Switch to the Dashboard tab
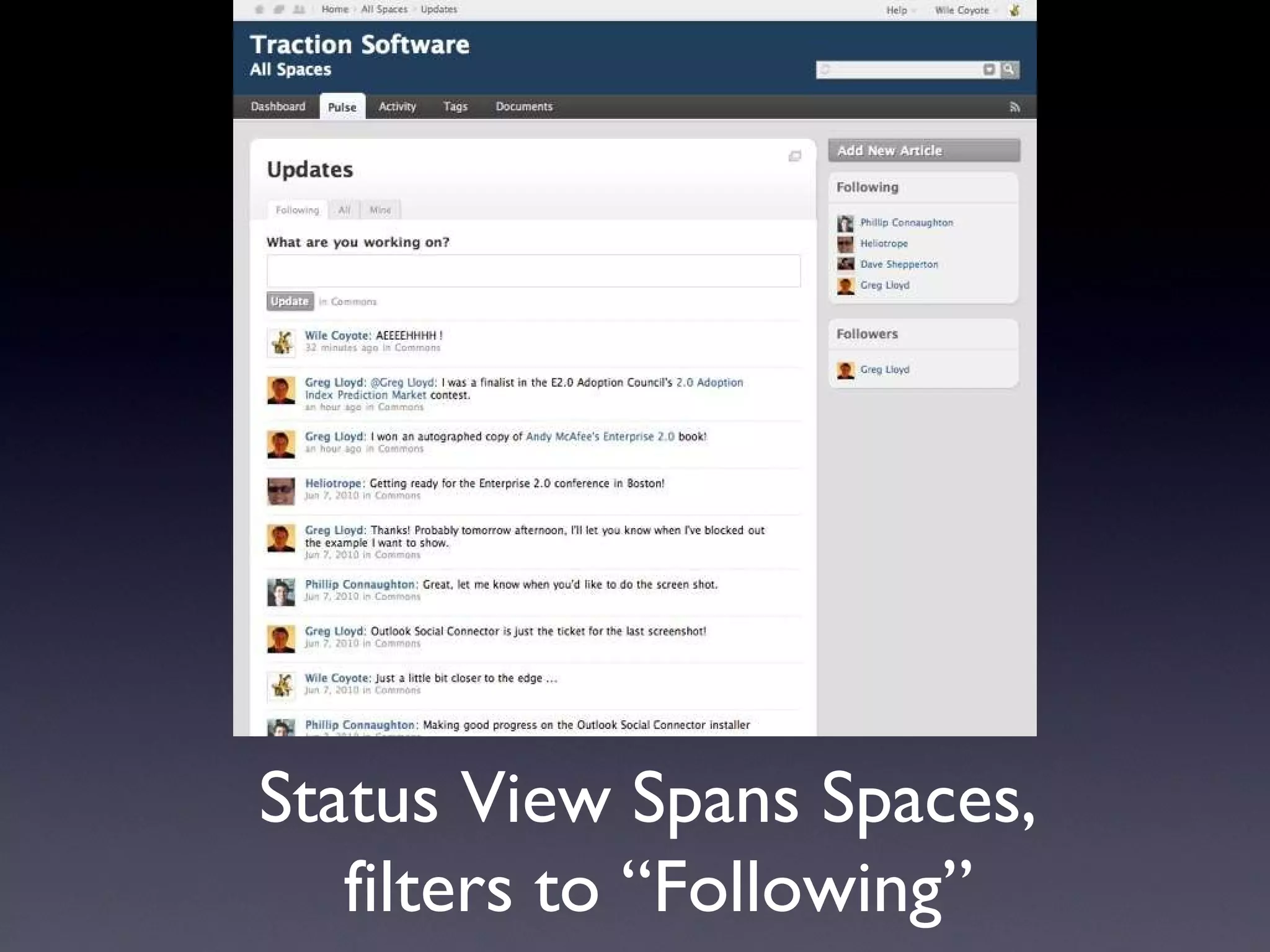The width and height of the screenshot is (1270, 952). pyautogui.click(x=278, y=107)
